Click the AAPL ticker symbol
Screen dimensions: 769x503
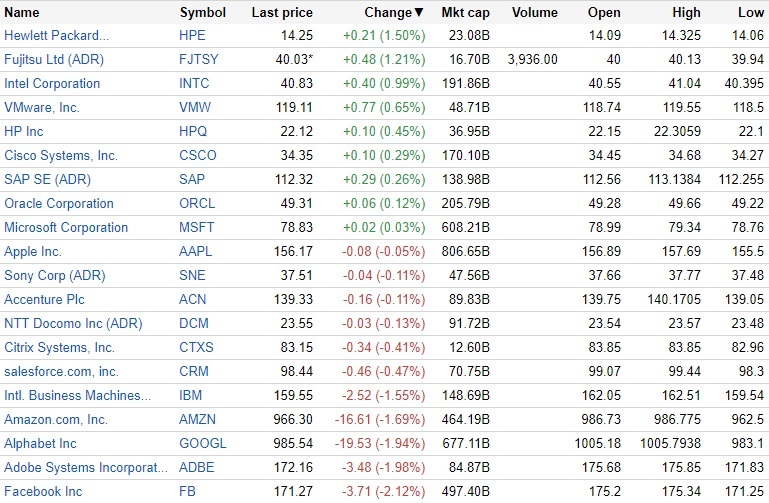pyautogui.click(x=198, y=251)
